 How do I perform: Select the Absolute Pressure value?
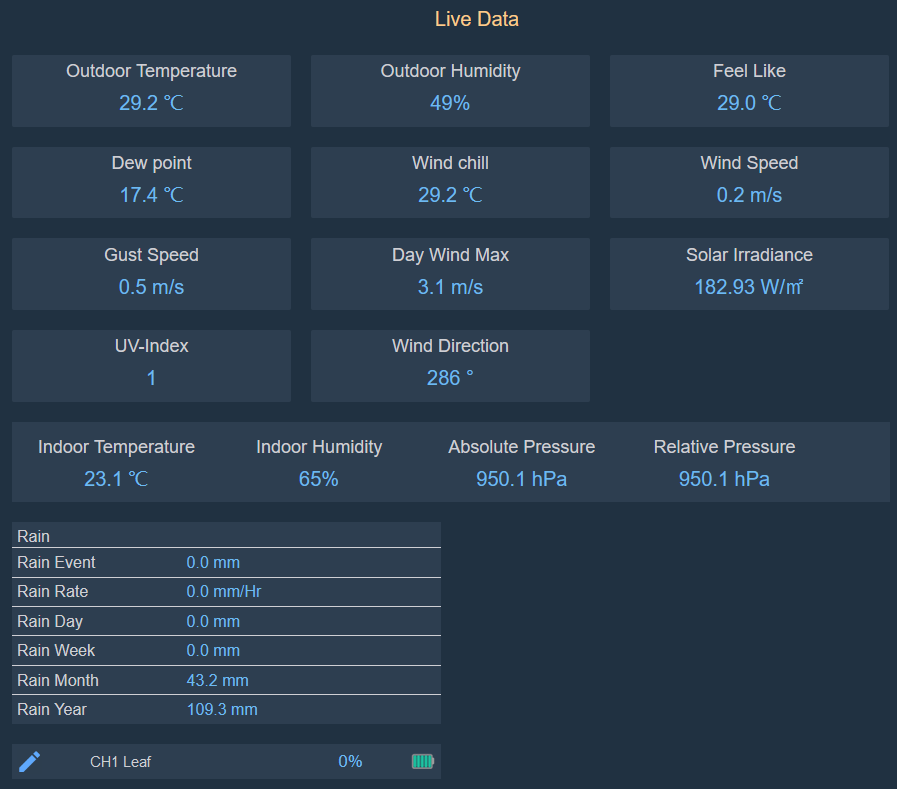[521, 479]
